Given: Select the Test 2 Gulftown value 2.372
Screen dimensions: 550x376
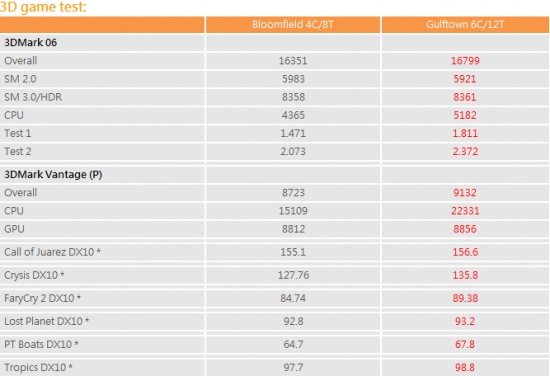Looking at the screenshot, I should (x=465, y=152).
